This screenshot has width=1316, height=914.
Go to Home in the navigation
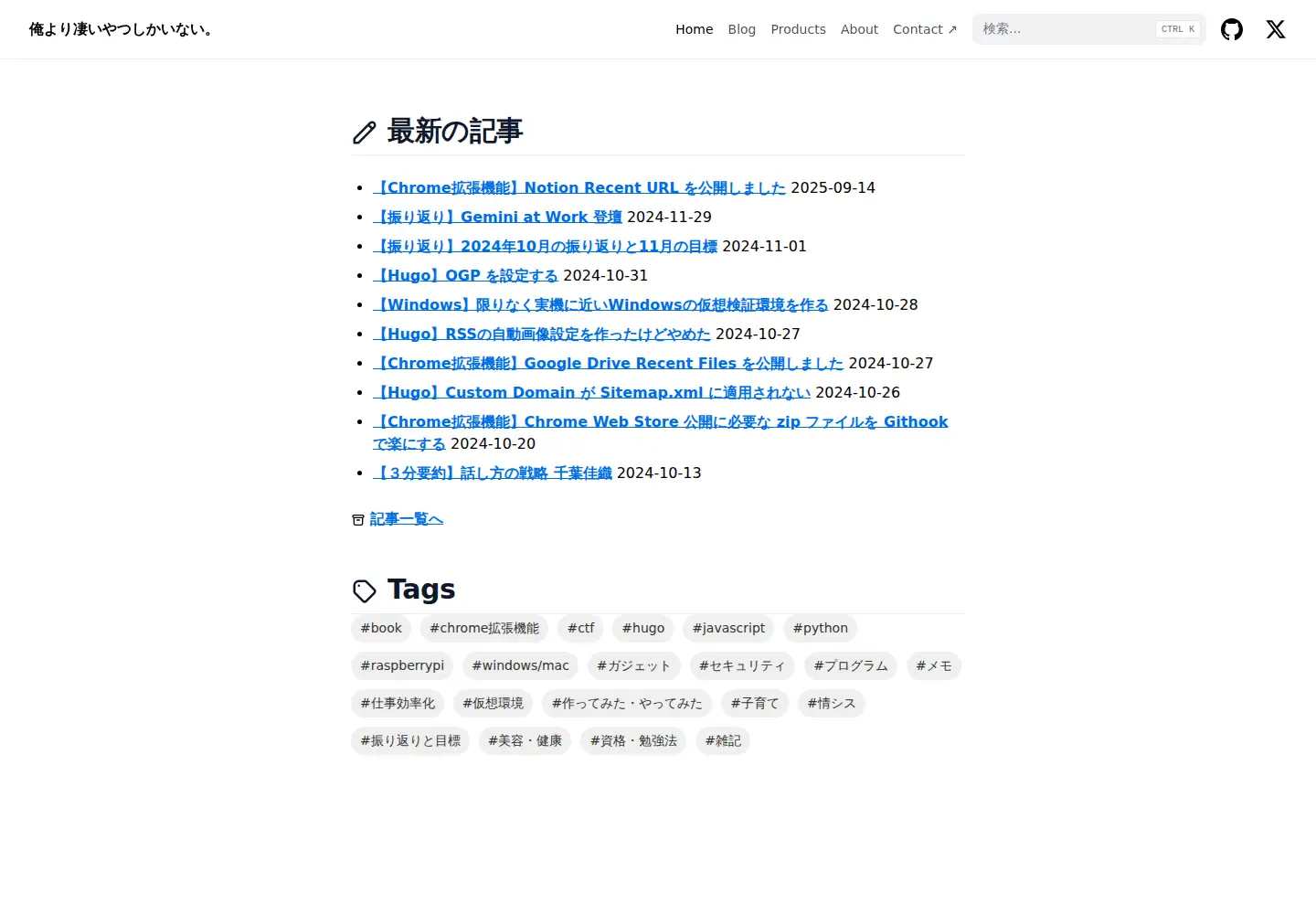(x=695, y=29)
